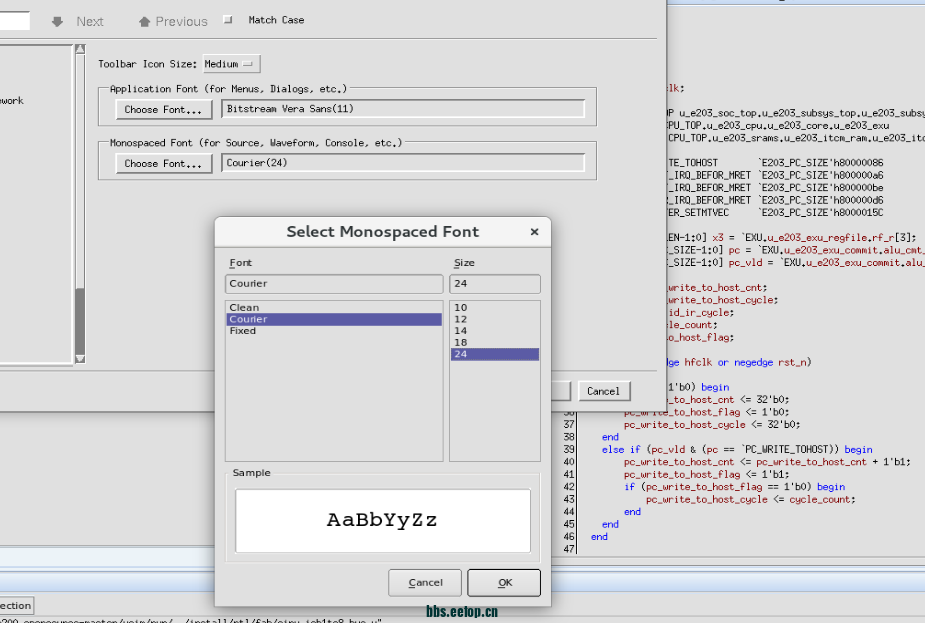925x623 pixels.
Task: Select the Courier font in list
Action: click(334, 319)
